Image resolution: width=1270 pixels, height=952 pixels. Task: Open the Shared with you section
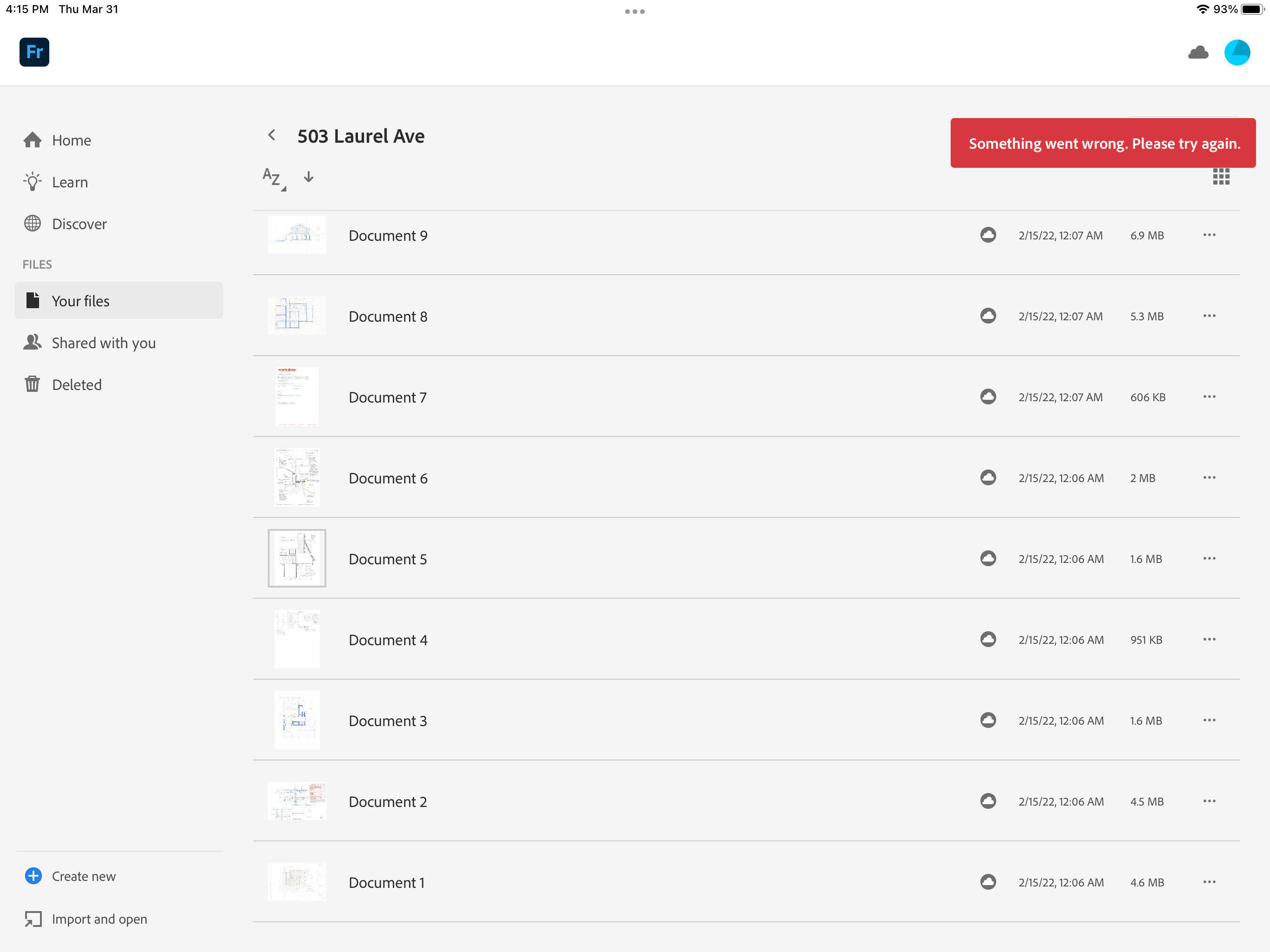[104, 343]
